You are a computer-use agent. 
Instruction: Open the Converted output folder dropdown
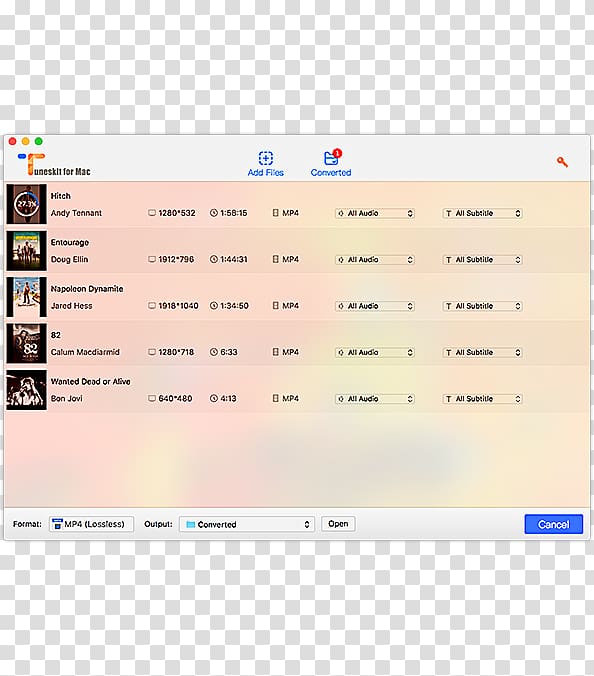(247, 524)
